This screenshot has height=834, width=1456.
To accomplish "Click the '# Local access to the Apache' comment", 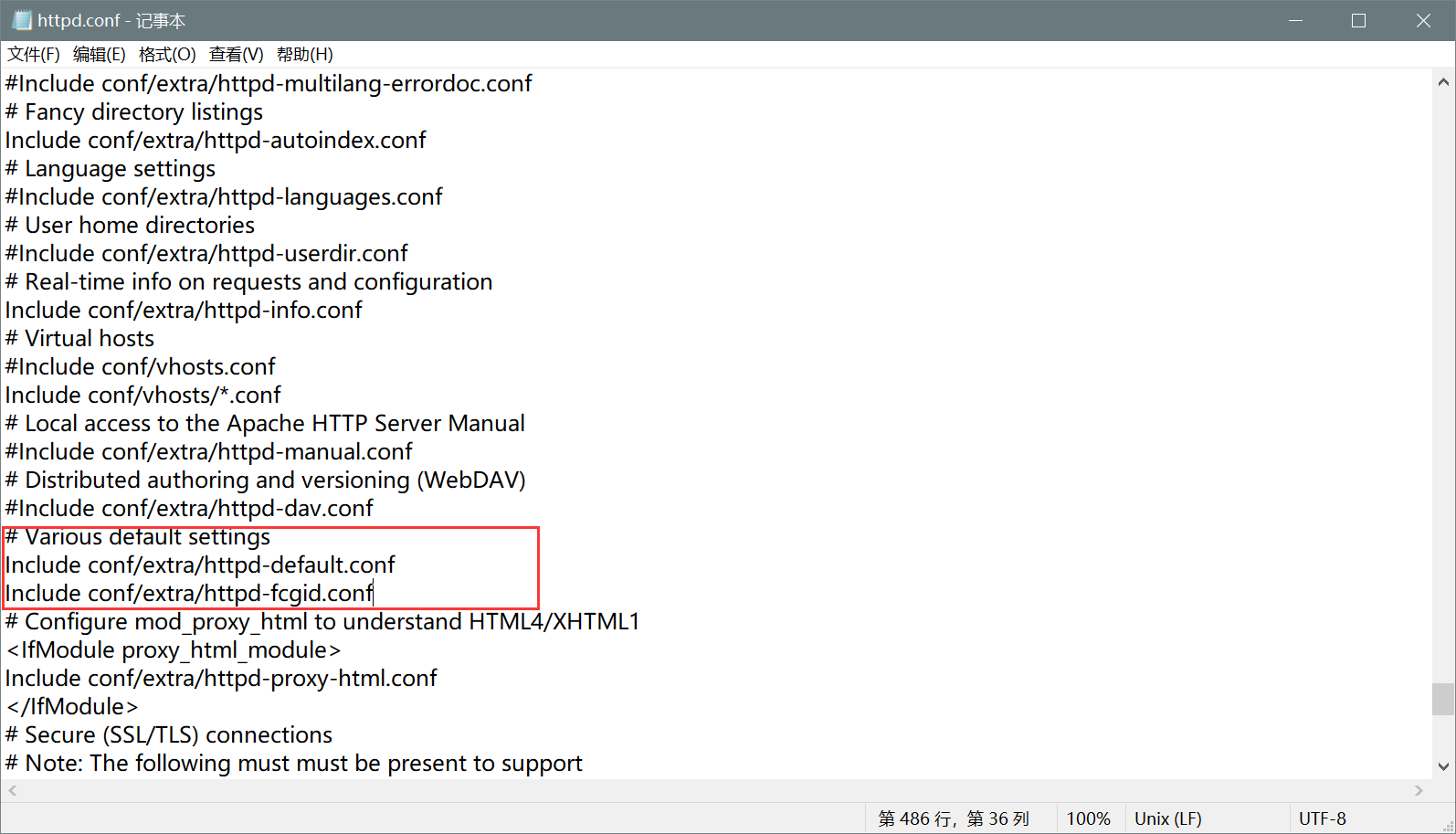I will pos(265,424).
